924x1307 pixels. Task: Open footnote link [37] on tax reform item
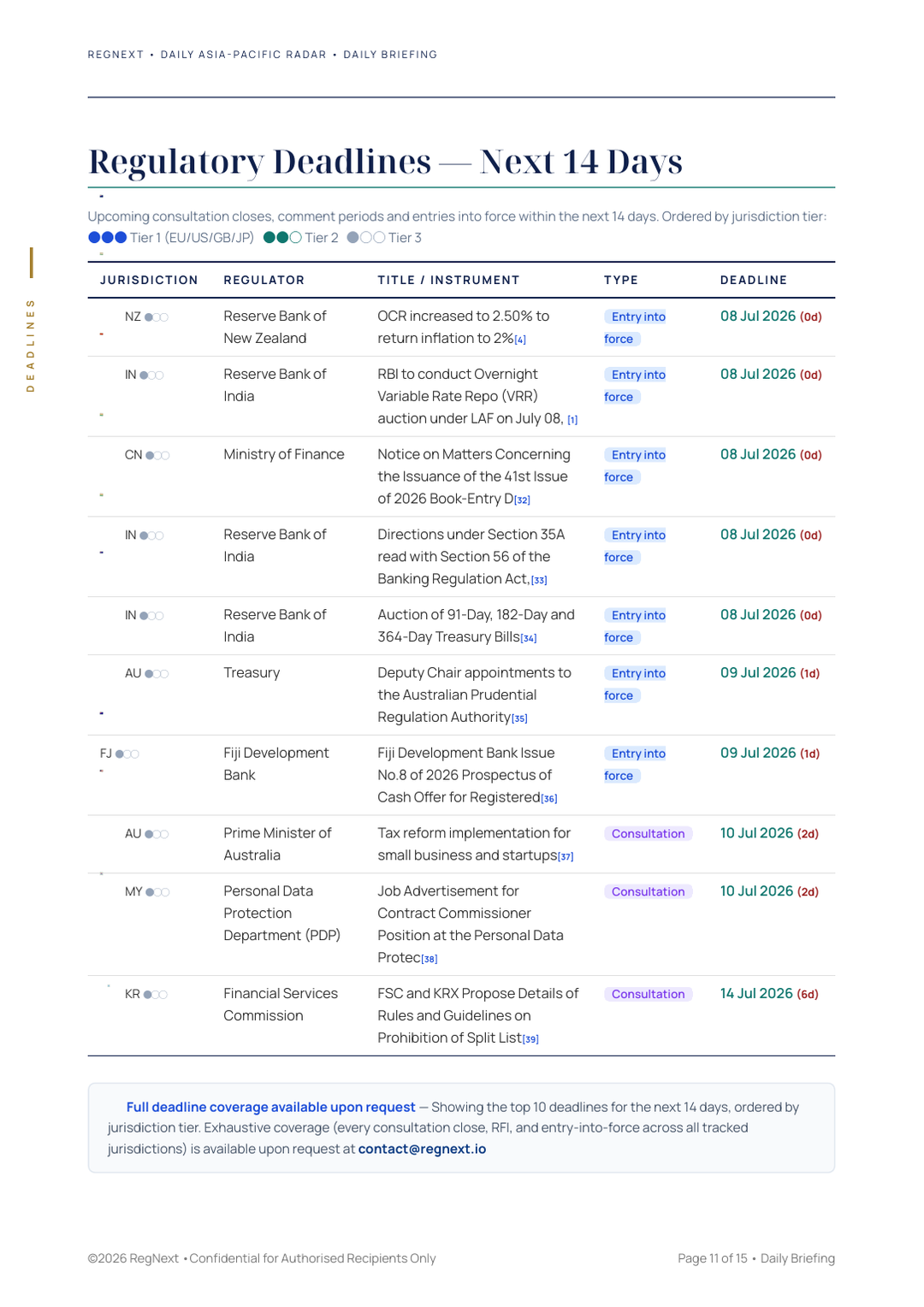click(x=566, y=857)
